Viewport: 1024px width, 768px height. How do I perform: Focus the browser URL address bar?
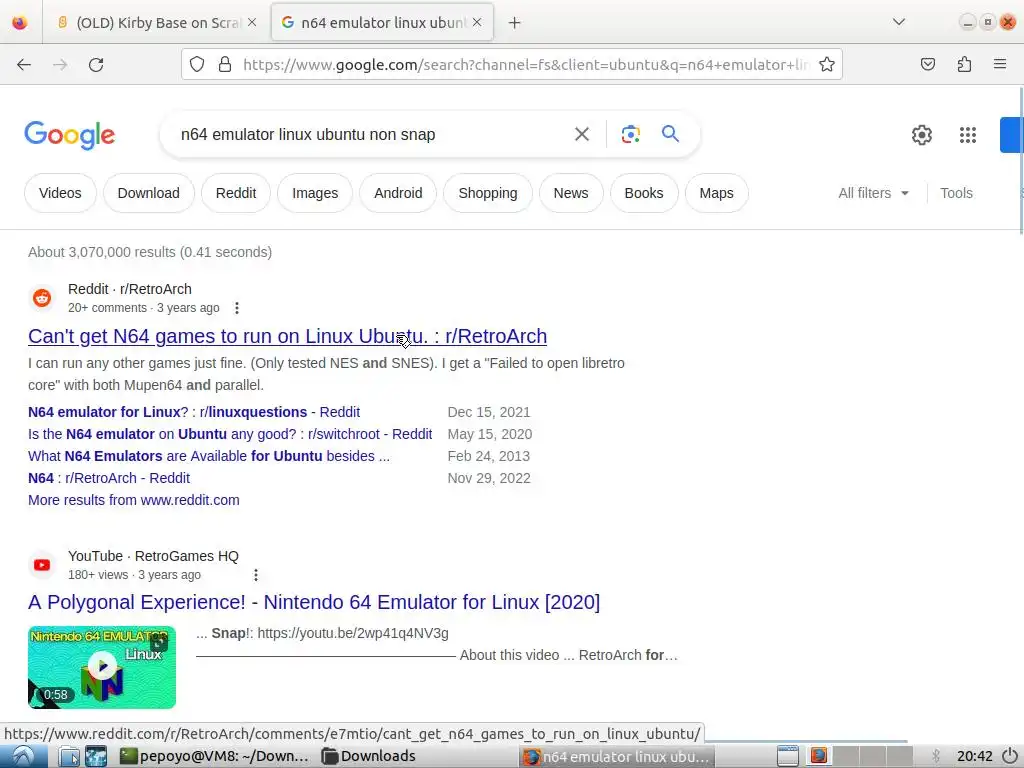click(526, 65)
